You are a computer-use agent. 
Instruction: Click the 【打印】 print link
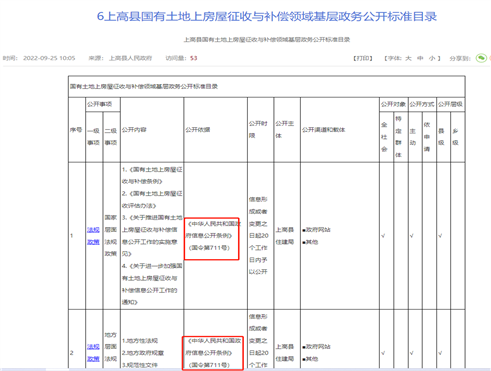coord(363,58)
